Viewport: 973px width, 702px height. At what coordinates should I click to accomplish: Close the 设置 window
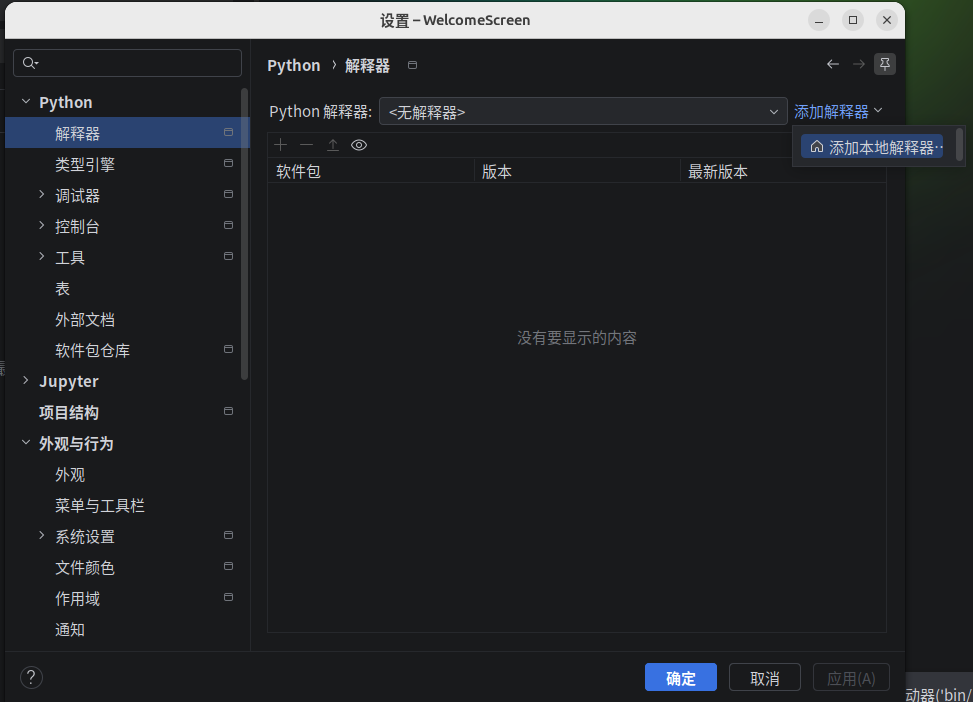[x=887, y=20]
